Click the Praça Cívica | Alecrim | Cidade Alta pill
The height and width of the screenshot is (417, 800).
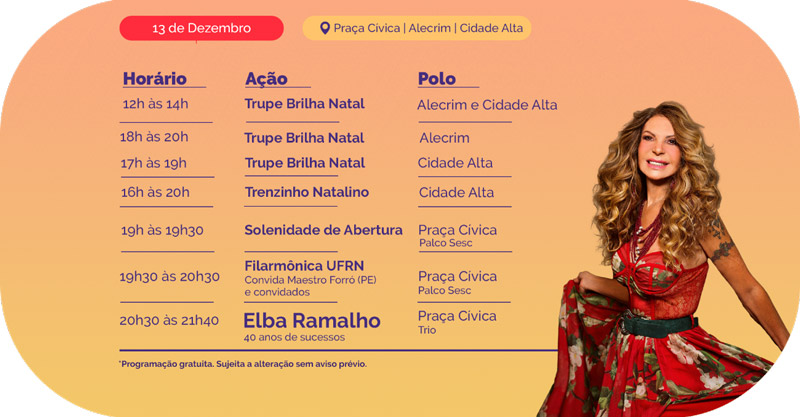click(417, 28)
